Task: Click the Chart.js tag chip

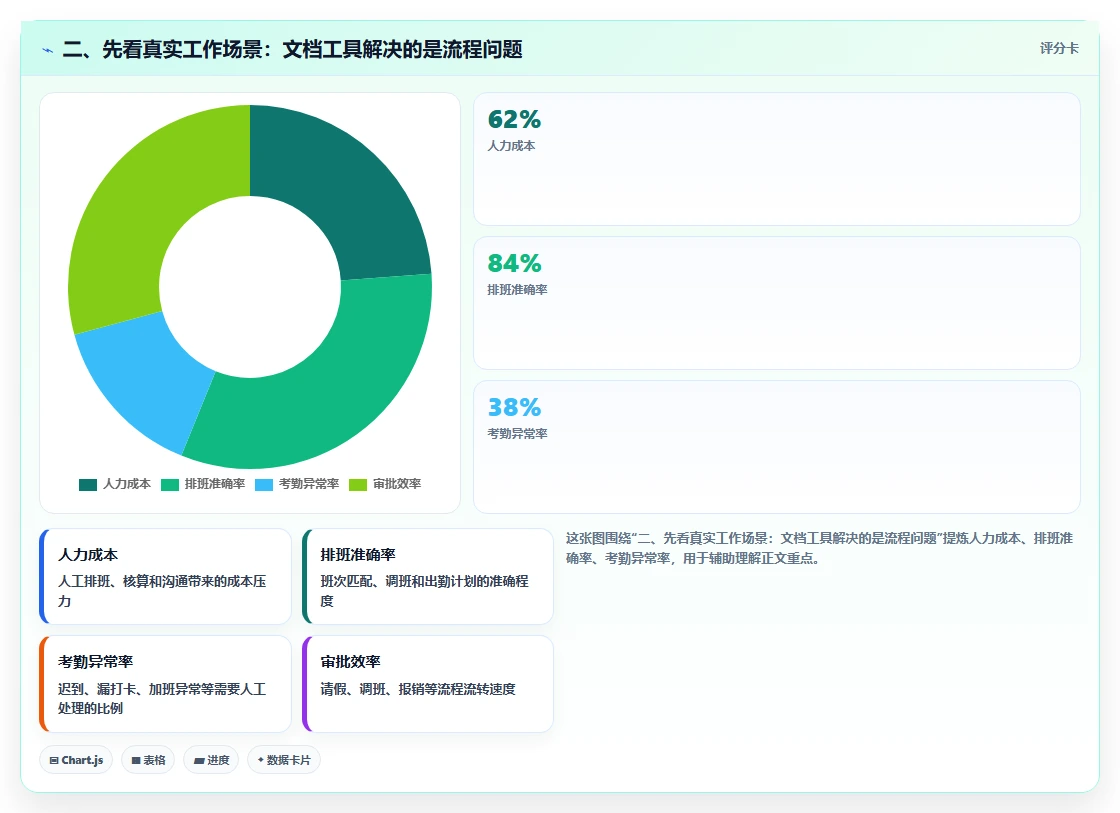Action: [76, 760]
